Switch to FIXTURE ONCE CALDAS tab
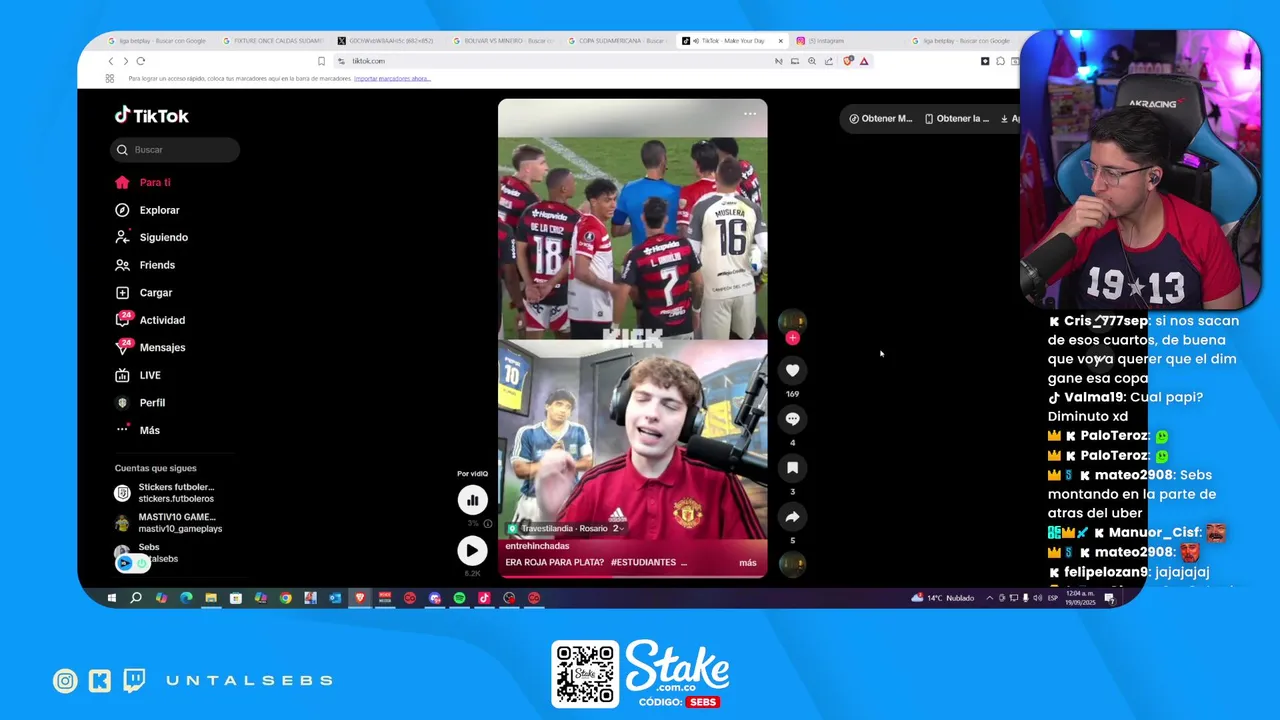Screen dimensions: 1280x720 [272, 41]
